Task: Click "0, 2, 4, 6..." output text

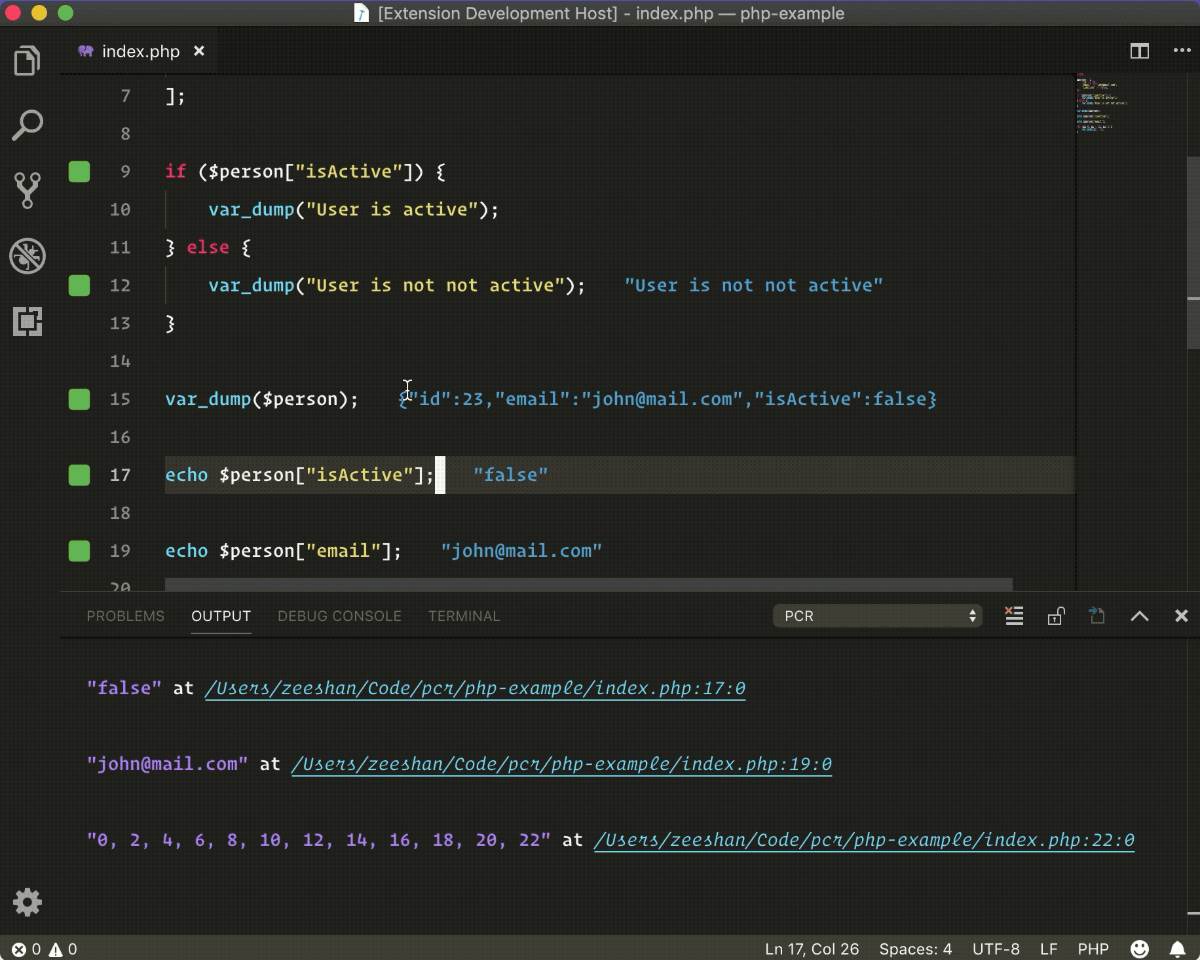Action: click(319, 841)
